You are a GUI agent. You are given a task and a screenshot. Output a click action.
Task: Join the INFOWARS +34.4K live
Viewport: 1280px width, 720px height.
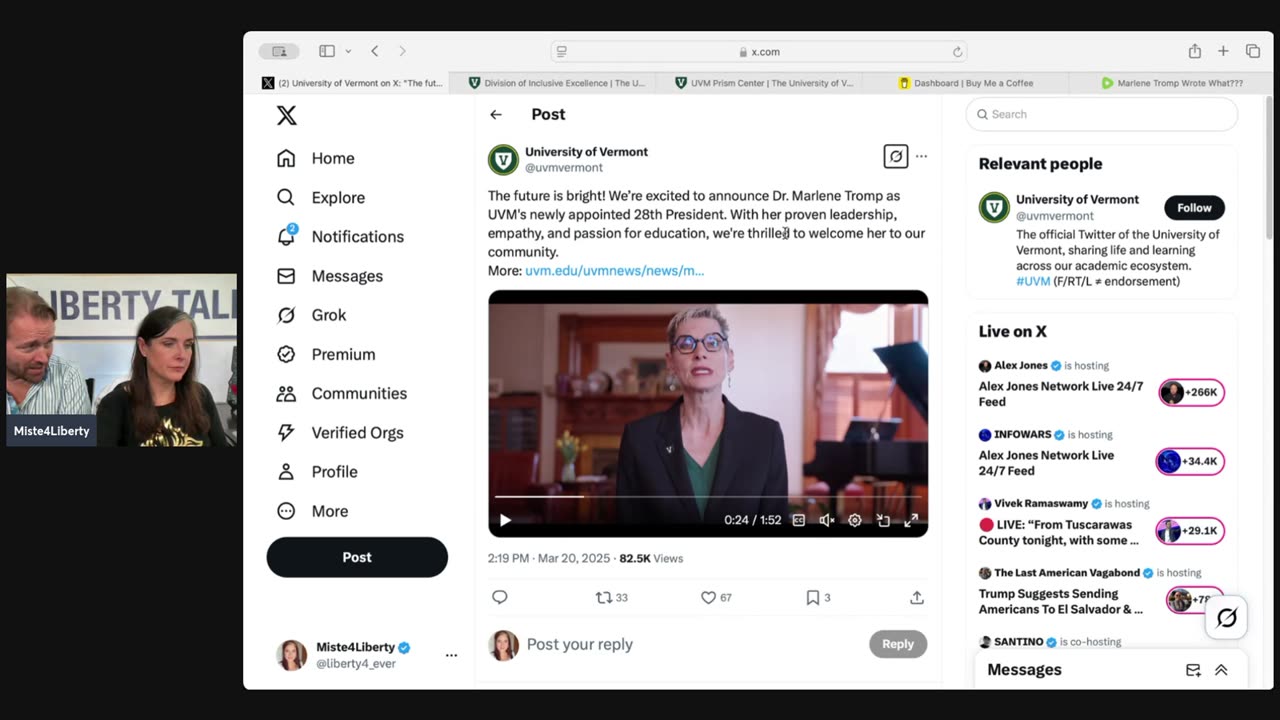click(x=1190, y=461)
